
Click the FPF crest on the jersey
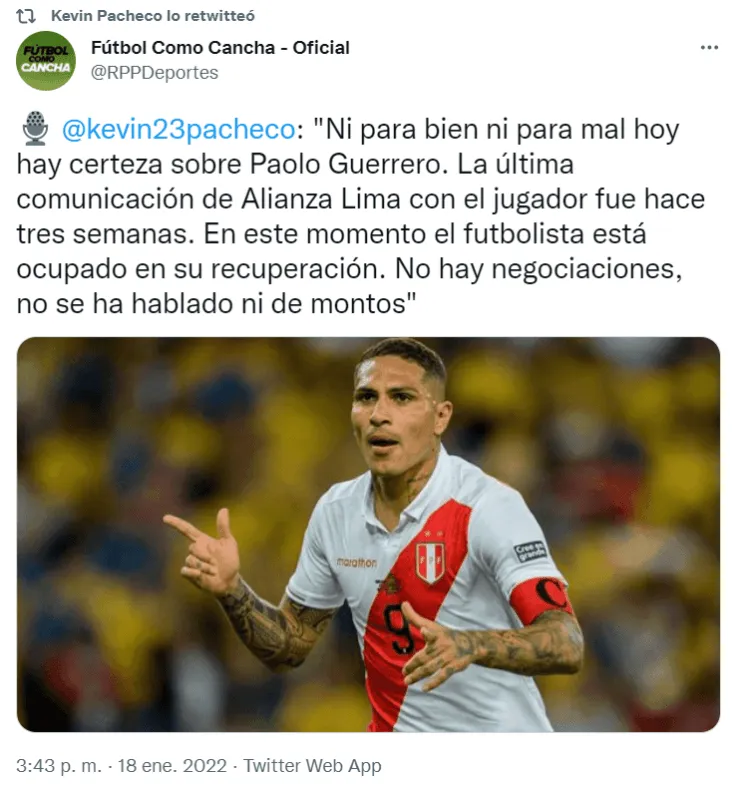click(431, 561)
